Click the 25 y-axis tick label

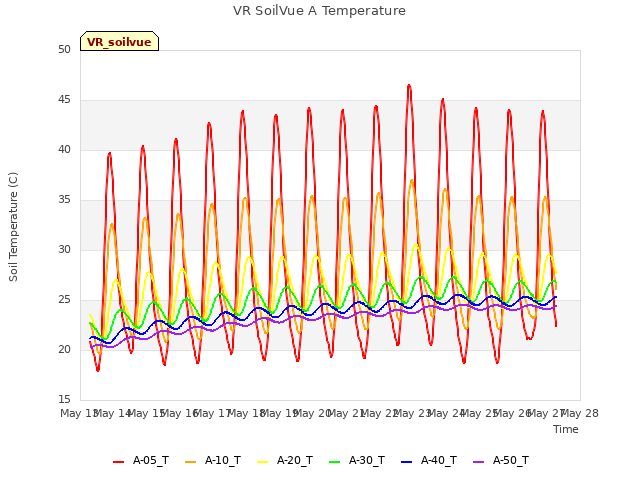click(x=64, y=300)
